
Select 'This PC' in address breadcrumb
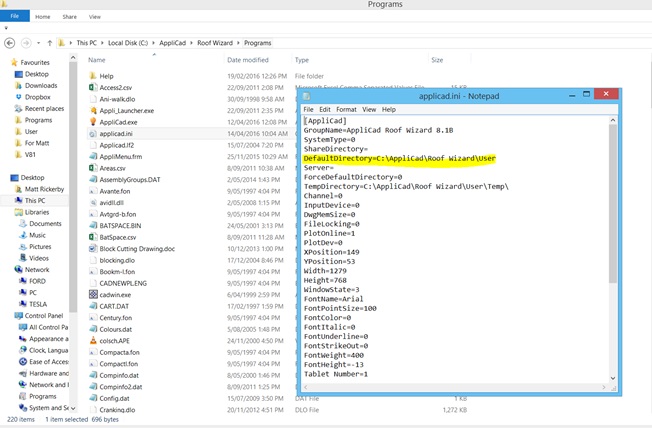pos(86,43)
